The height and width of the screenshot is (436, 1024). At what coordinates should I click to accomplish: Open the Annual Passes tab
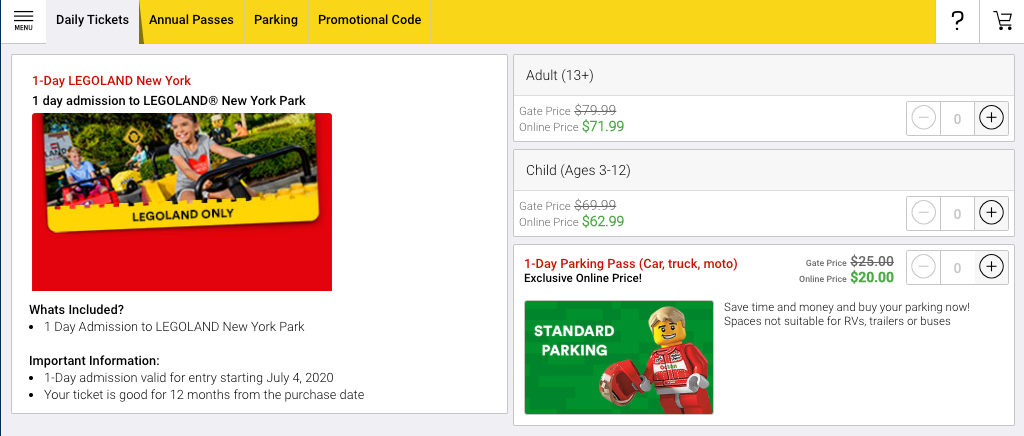point(191,20)
